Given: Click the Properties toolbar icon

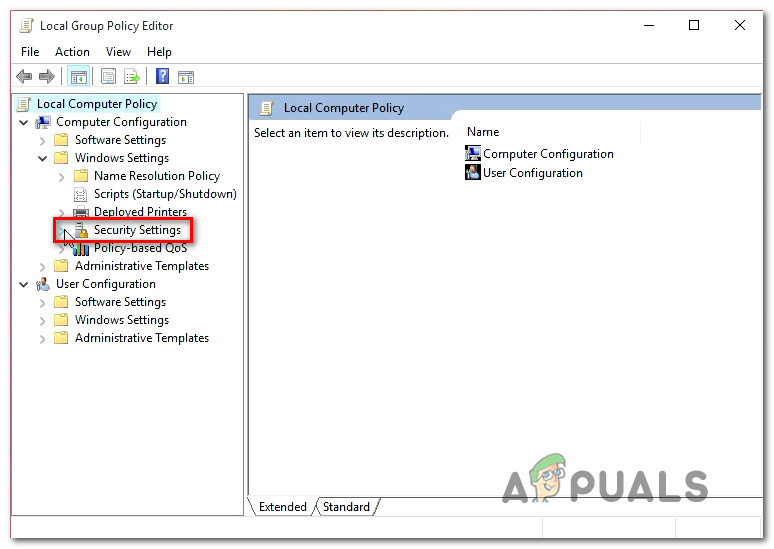Looking at the screenshot, I should (x=108, y=77).
